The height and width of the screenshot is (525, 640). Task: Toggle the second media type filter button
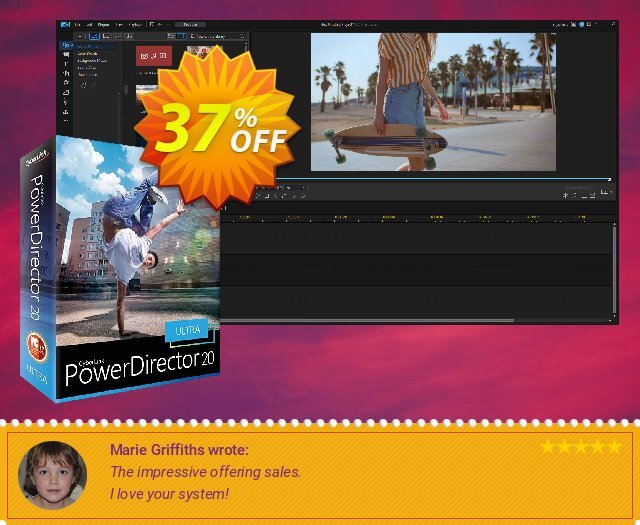click(106, 36)
